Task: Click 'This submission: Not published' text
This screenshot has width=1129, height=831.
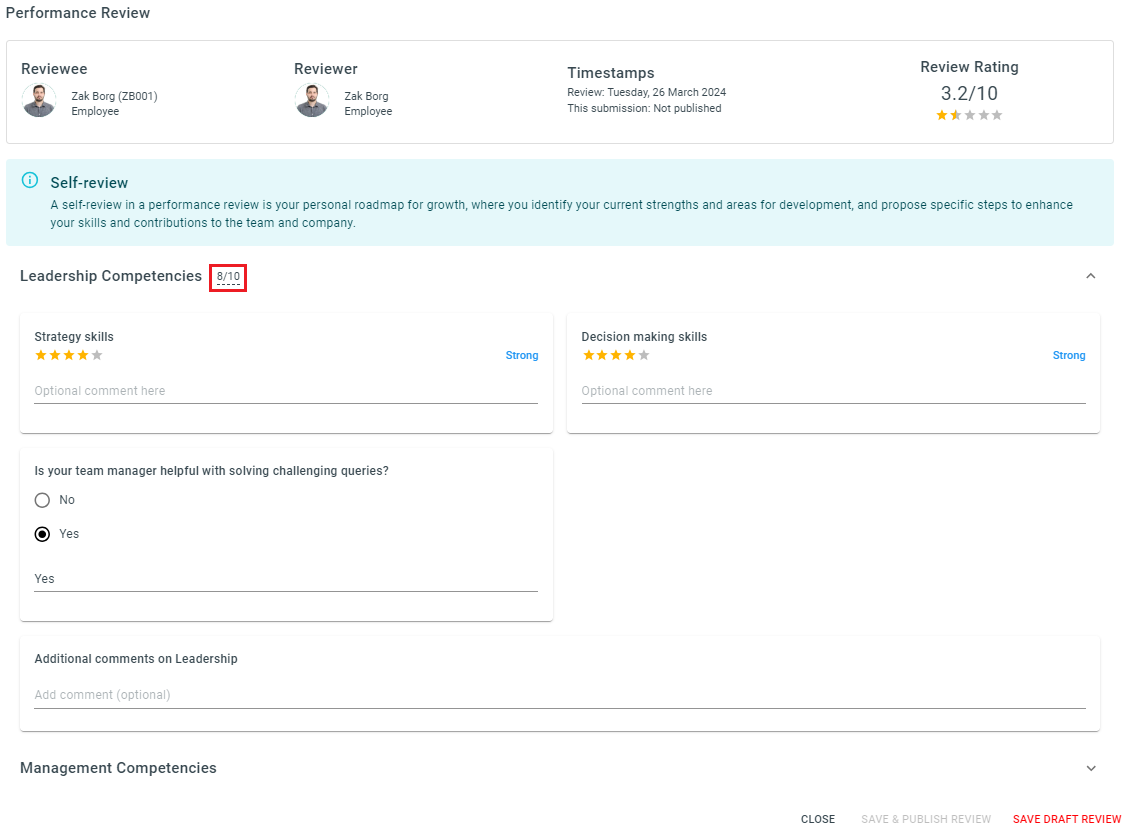Action: pos(644,108)
